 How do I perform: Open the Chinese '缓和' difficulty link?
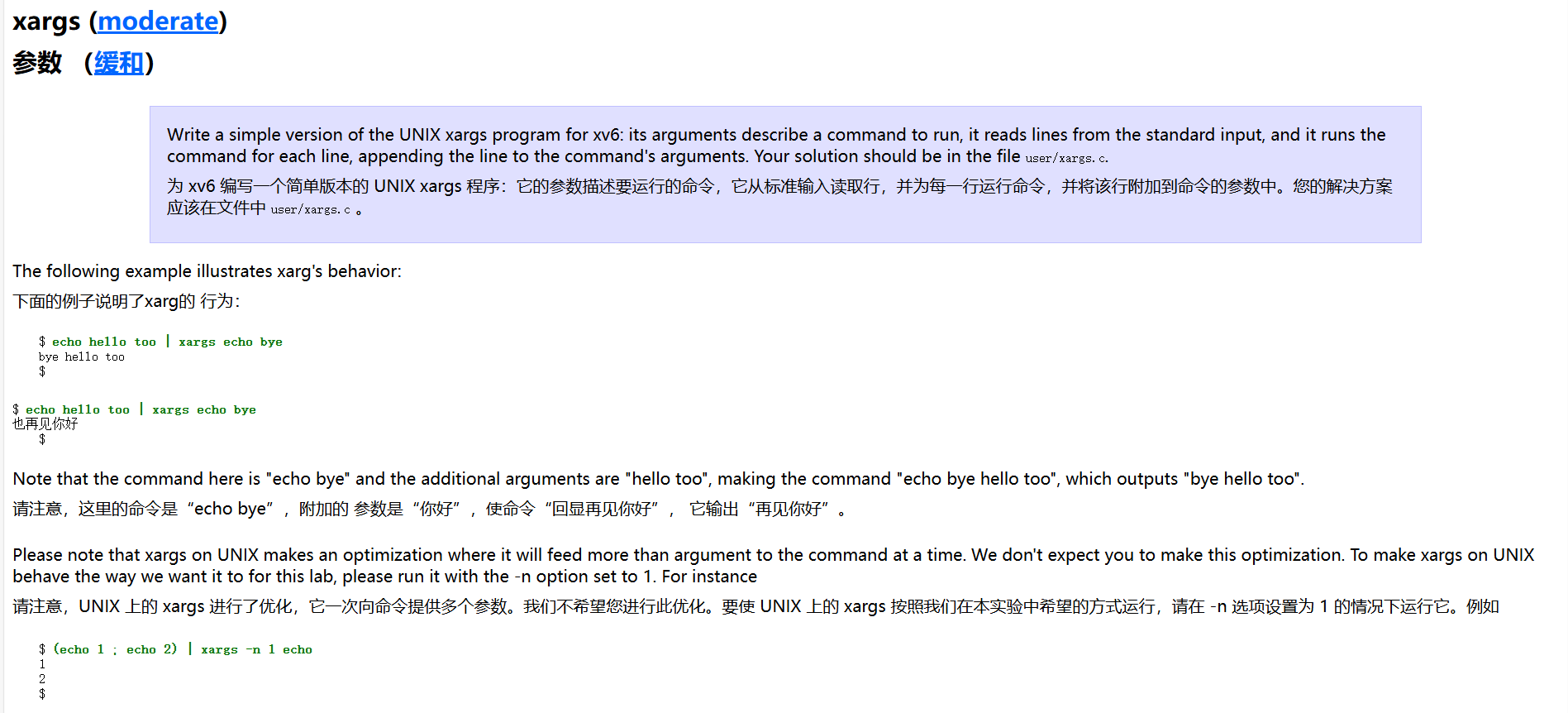(x=118, y=63)
